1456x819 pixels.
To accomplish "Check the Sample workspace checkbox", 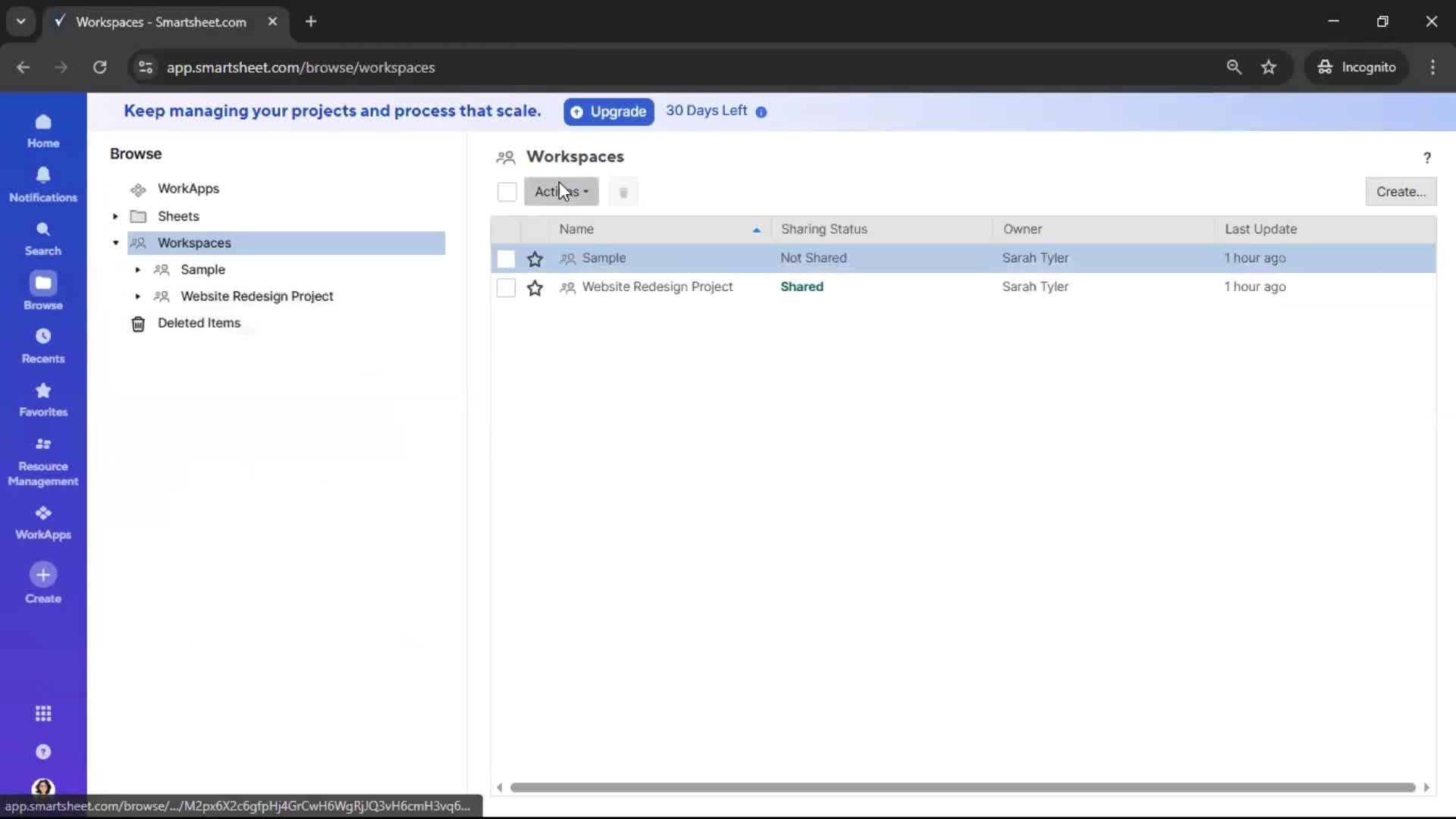I will (506, 259).
